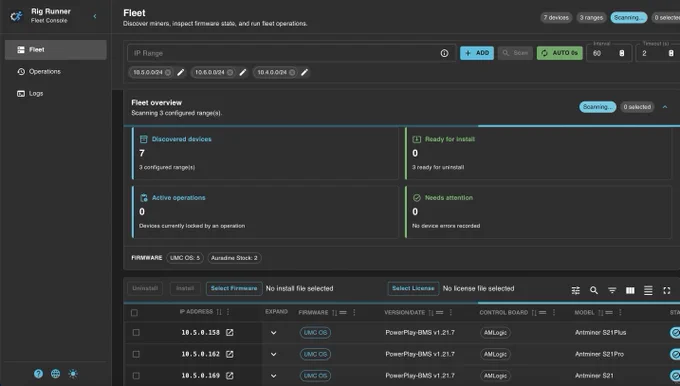This screenshot has width=680, height=386.
Task: Remove the 10.4.0.0/24 range chip
Action: pyautogui.click(x=292, y=72)
